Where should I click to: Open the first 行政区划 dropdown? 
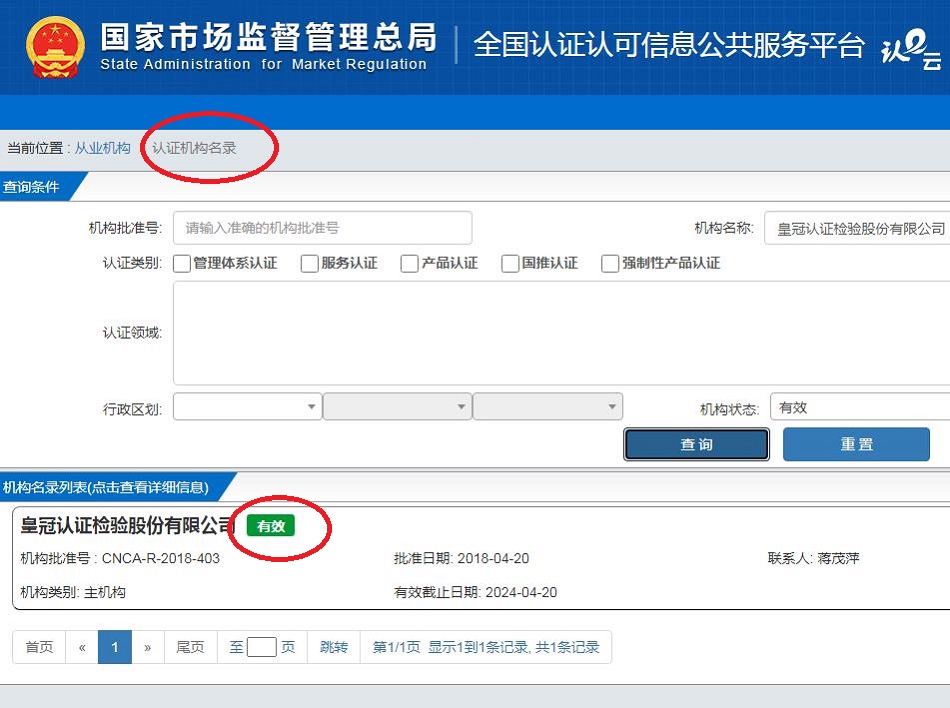pos(247,407)
